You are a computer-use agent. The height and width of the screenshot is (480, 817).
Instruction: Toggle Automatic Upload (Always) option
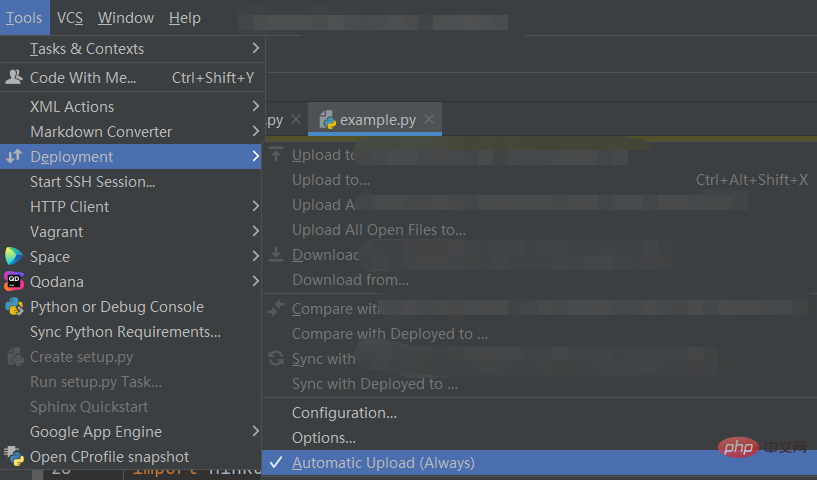(383, 463)
